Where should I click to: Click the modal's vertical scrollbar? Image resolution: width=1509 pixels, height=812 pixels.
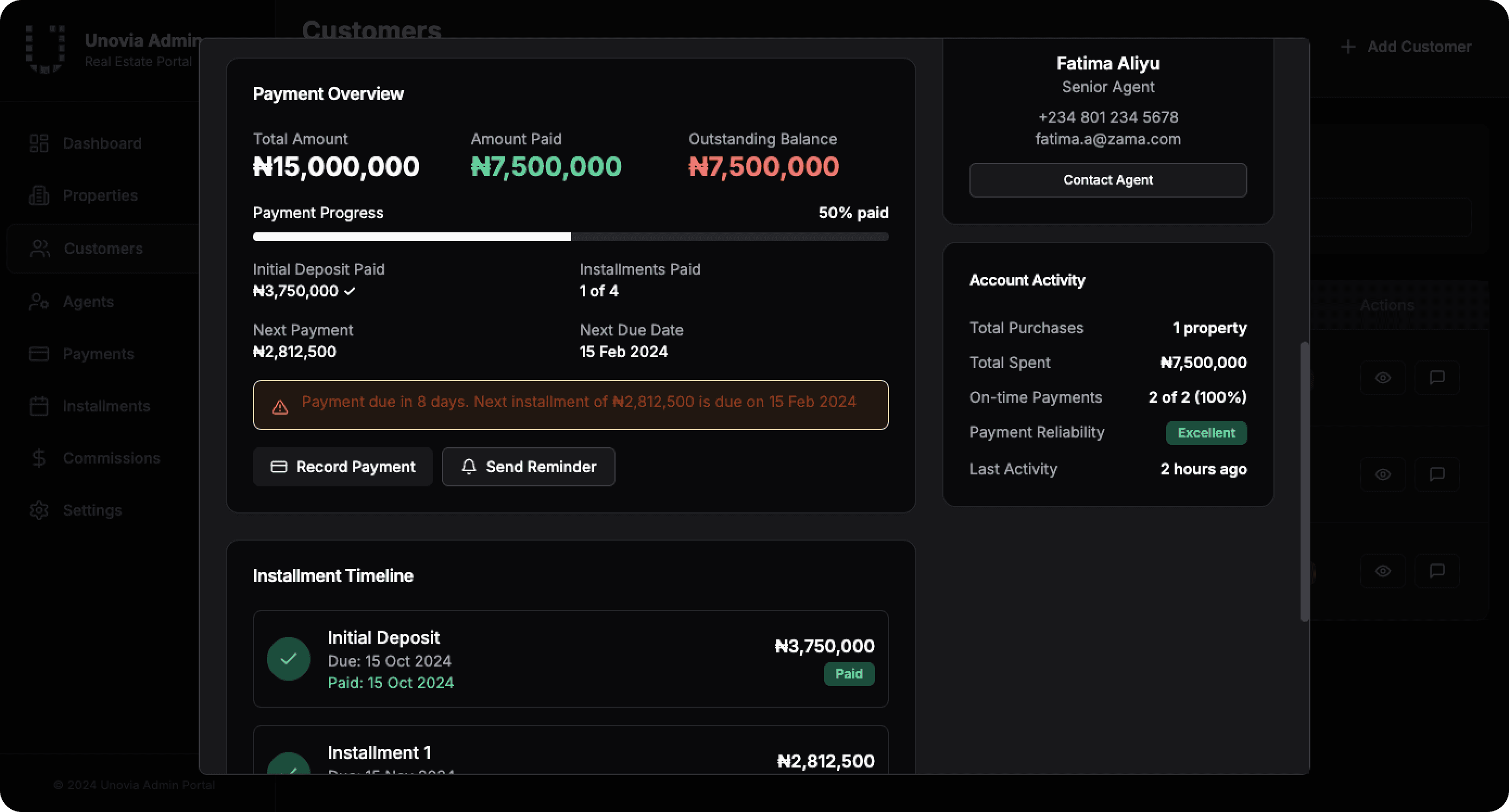pyautogui.click(x=1304, y=480)
